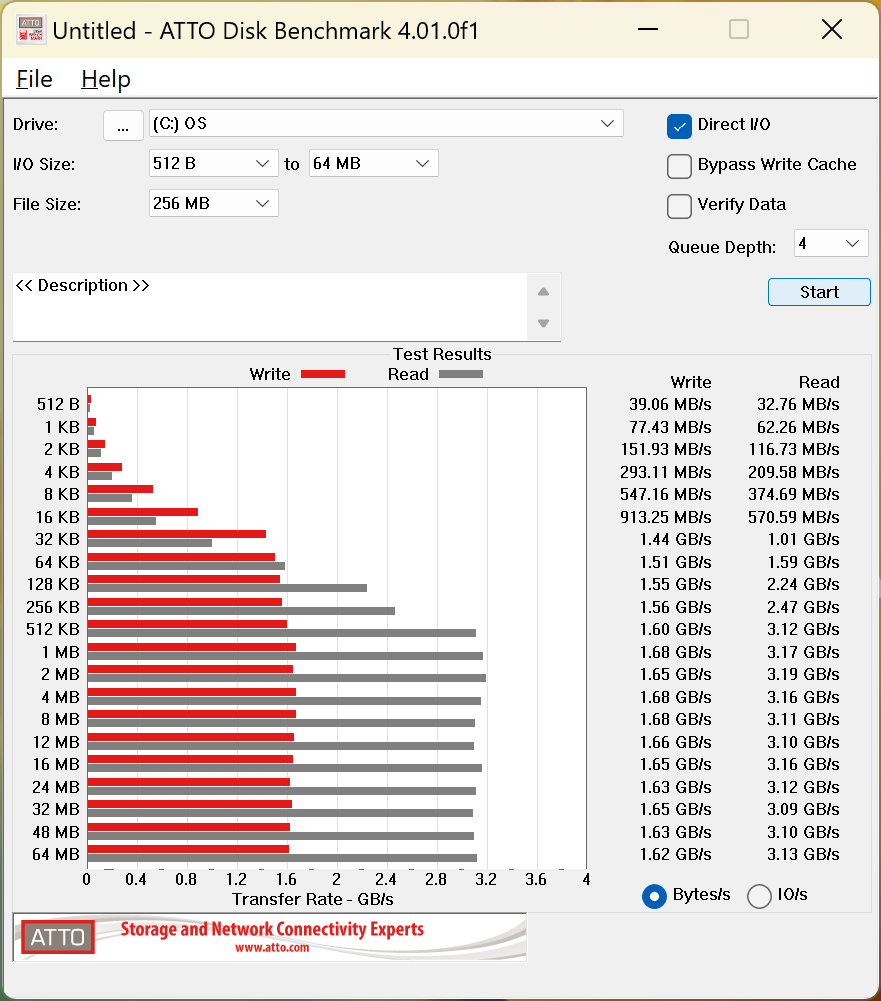Click into the Description text field
Screen dimensions: 881x1001
269,307
